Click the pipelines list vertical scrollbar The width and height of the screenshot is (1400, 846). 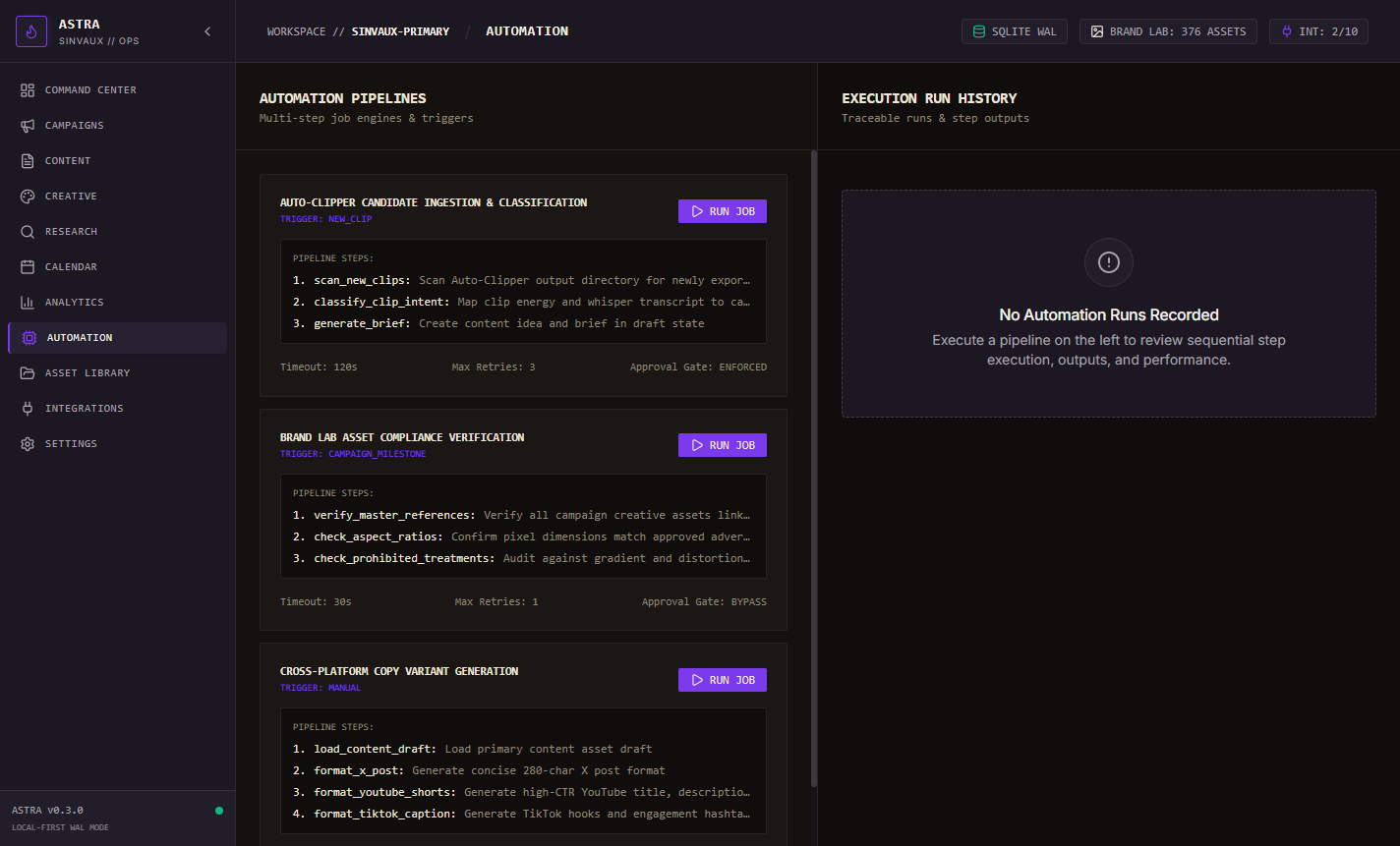[813, 469]
